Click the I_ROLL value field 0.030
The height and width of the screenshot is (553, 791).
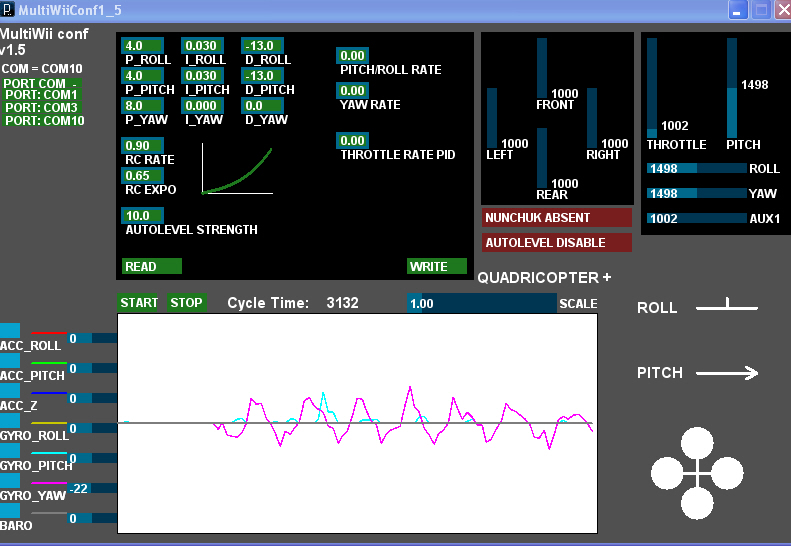(202, 45)
